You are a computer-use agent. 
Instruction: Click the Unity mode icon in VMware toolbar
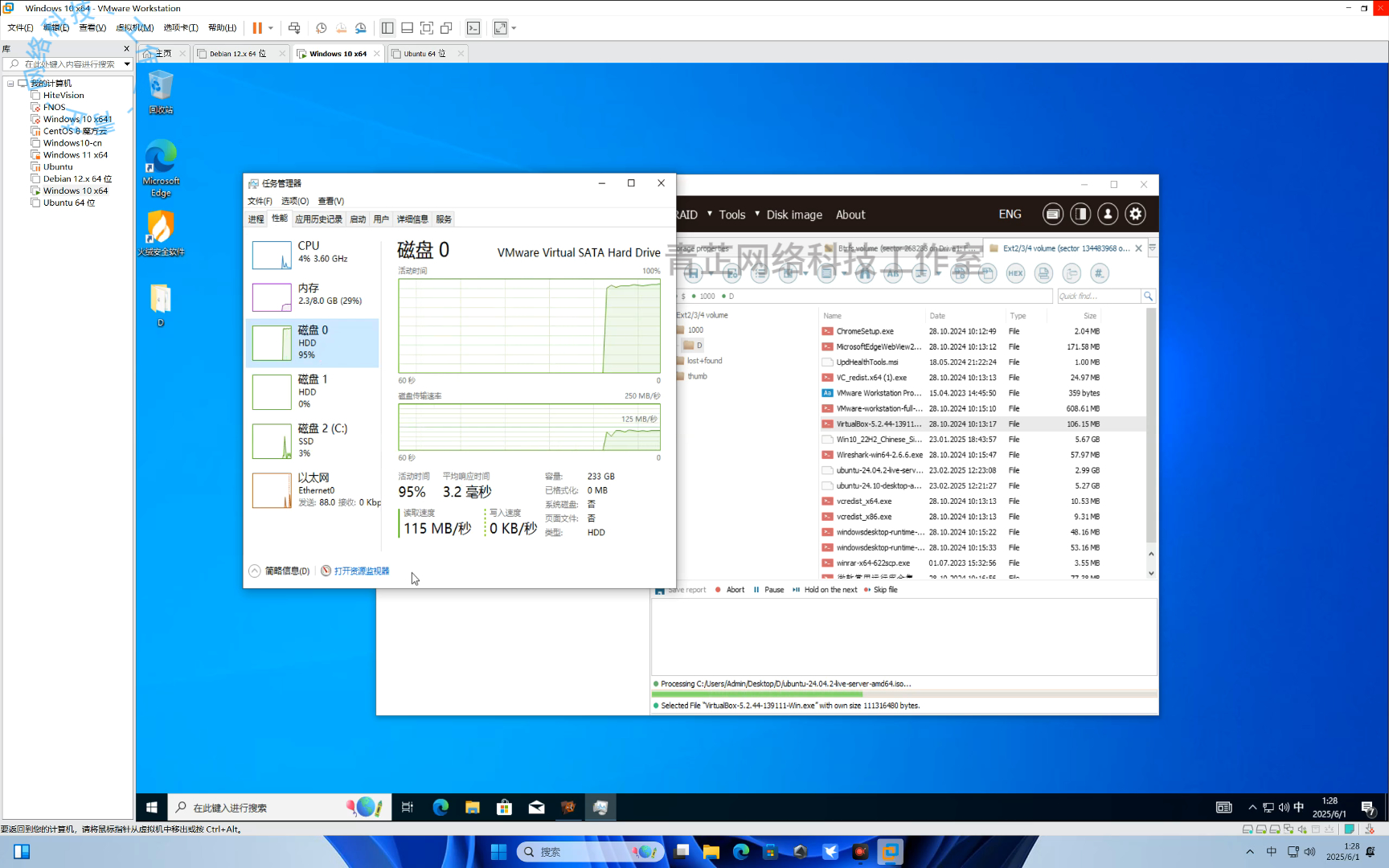point(447,28)
